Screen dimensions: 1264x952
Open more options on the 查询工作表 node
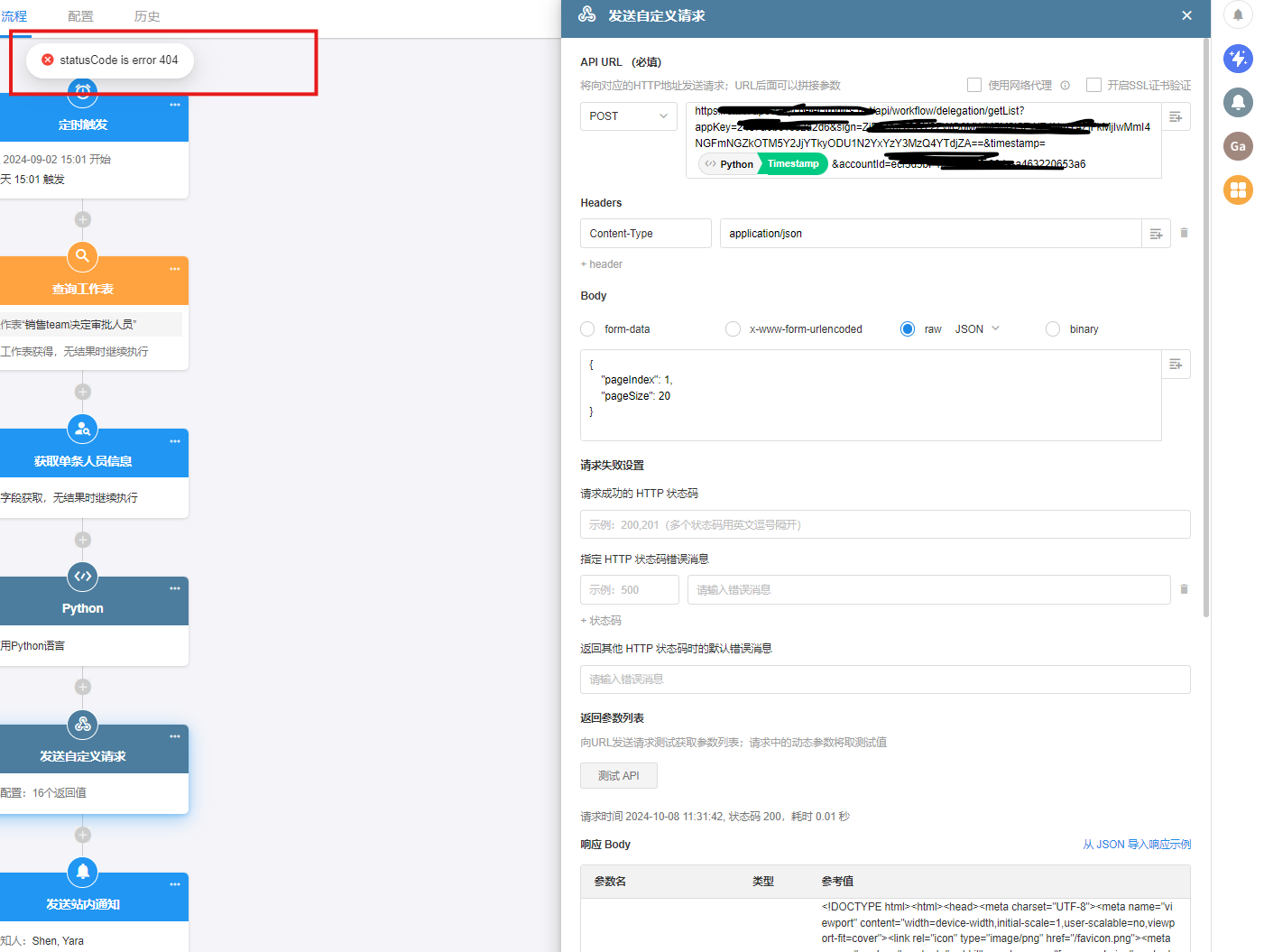tap(175, 269)
